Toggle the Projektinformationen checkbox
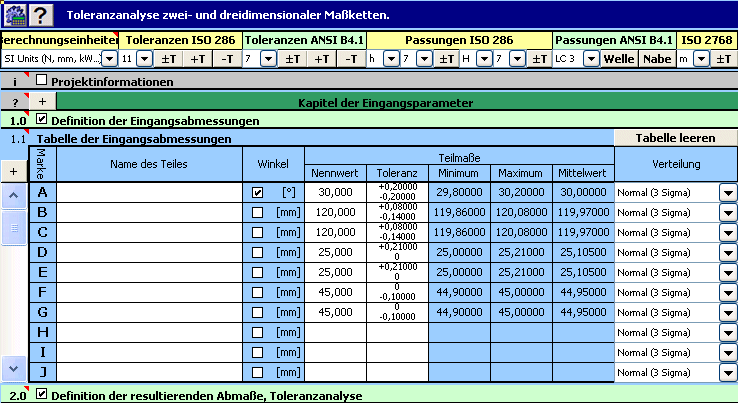Screen dimensions: 738x403 41,80
